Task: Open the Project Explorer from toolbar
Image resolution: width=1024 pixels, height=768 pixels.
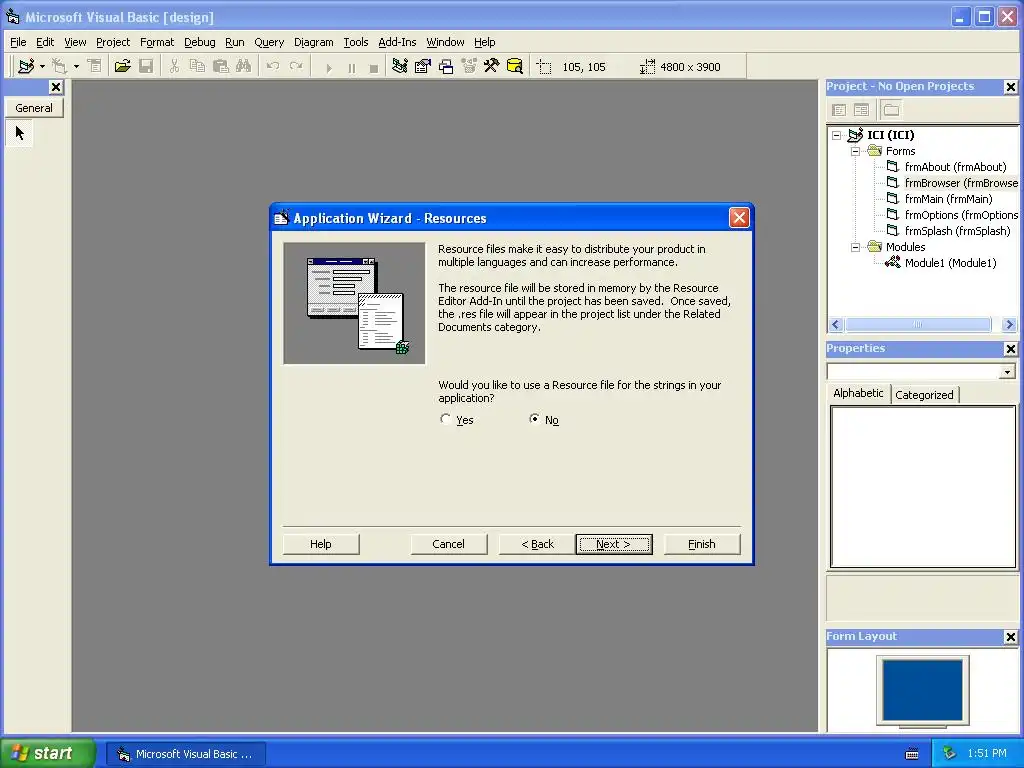Action: (400, 66)
